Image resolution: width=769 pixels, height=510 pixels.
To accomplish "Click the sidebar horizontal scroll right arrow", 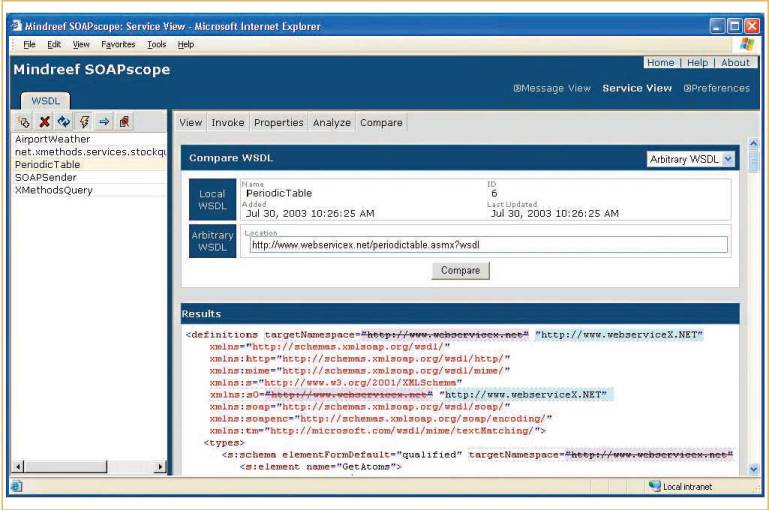I will pos(160,466).
